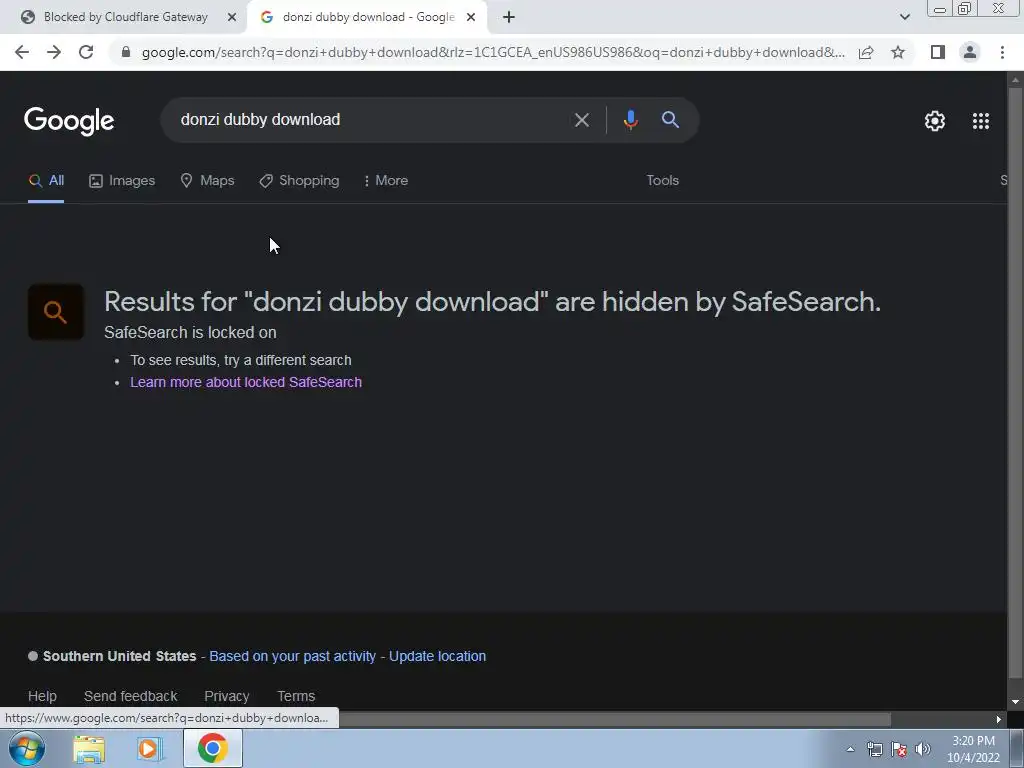Click the horizontal scrollbar right arrow

point(999,719)
